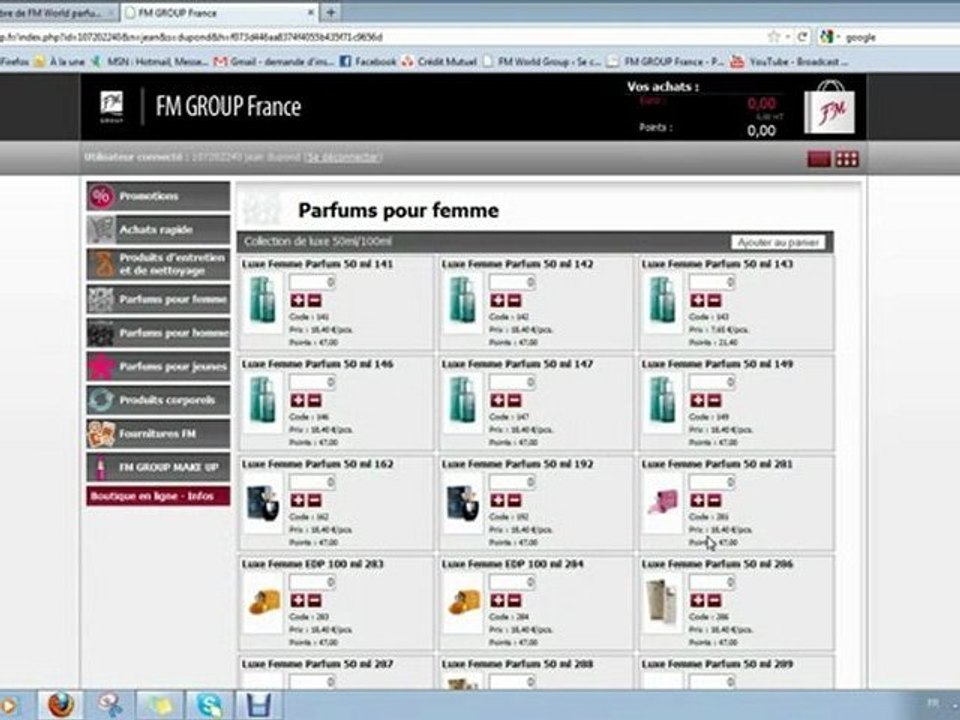Click plus button for Parfum 142

pyautogui.click(x=498, y=301)
